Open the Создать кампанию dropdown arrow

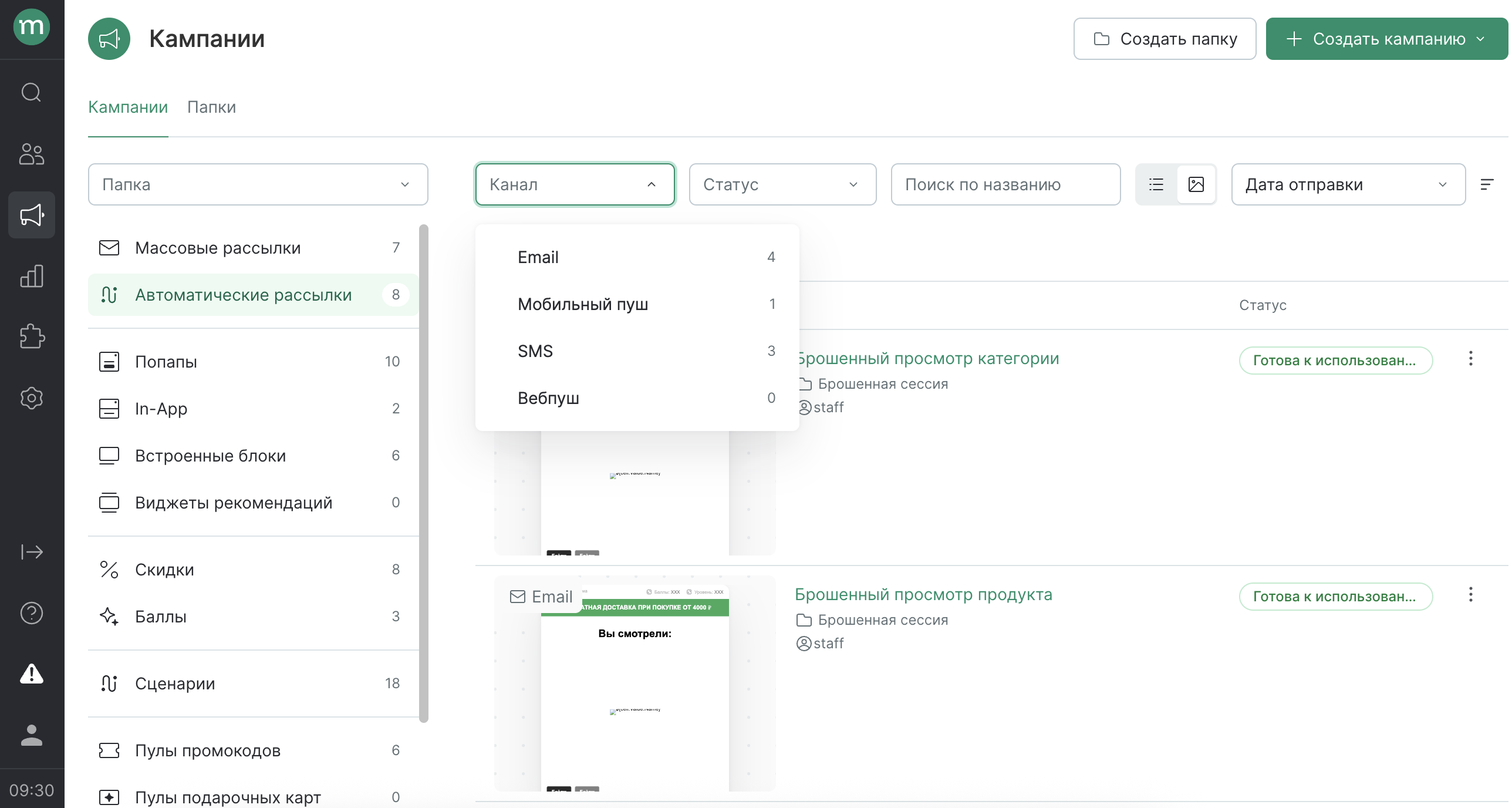(1480, 39)
